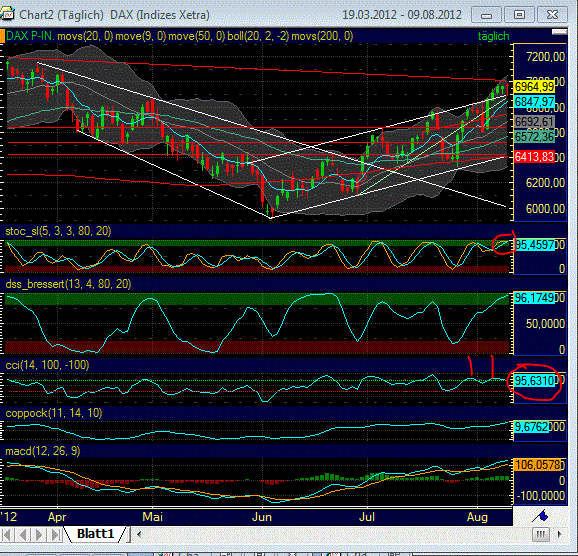This screenshot has height=556, width=578.
Task: Click the date range 19.03.2012 - 09.08.2012
Action: pos(402,15)
